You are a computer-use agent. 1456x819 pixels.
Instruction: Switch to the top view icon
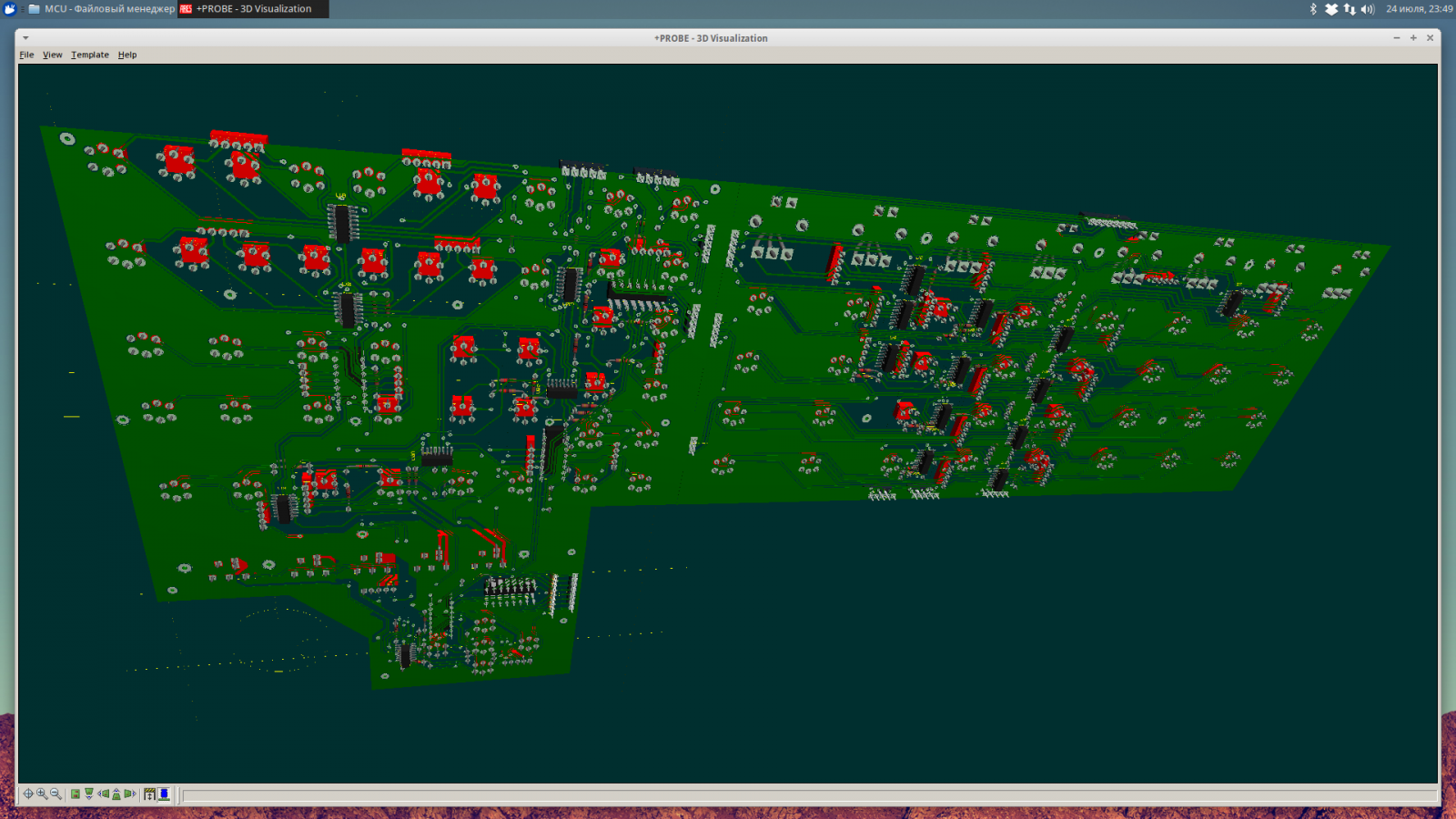tap(76, 794)
